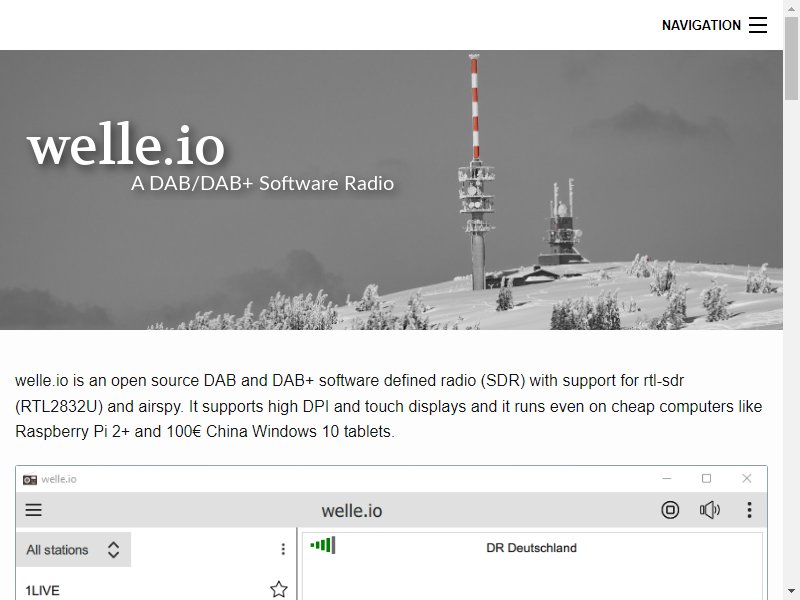Toggle the speaker volume icon in app
The image size is (800, 600).
(x=710, y=510)
